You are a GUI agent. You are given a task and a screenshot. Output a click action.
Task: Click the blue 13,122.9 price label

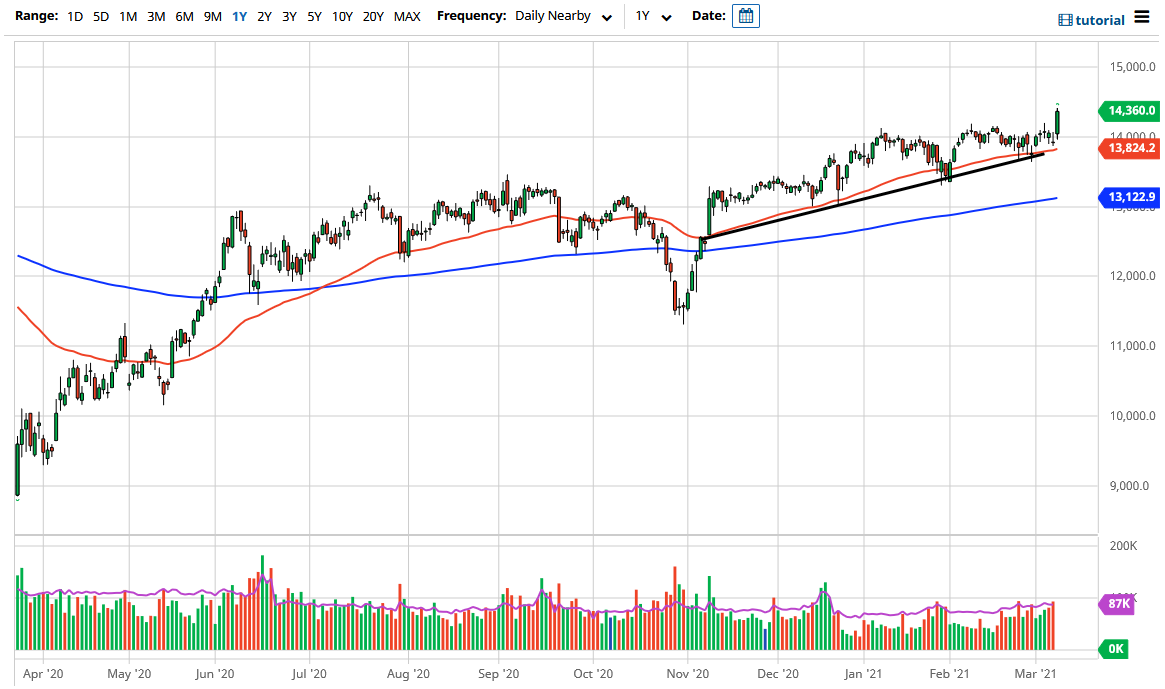click(x=1129, y=198)
